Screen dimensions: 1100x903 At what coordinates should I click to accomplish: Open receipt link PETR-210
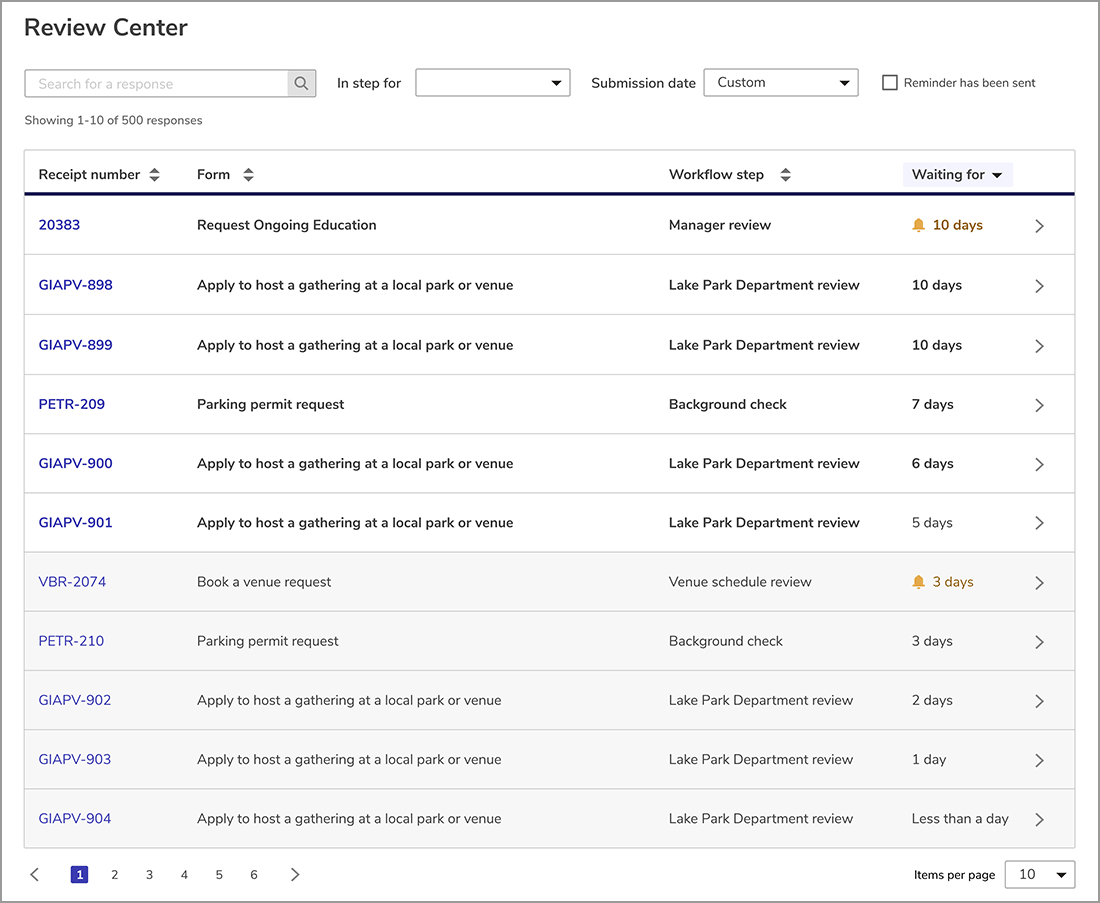click(71, 641)
